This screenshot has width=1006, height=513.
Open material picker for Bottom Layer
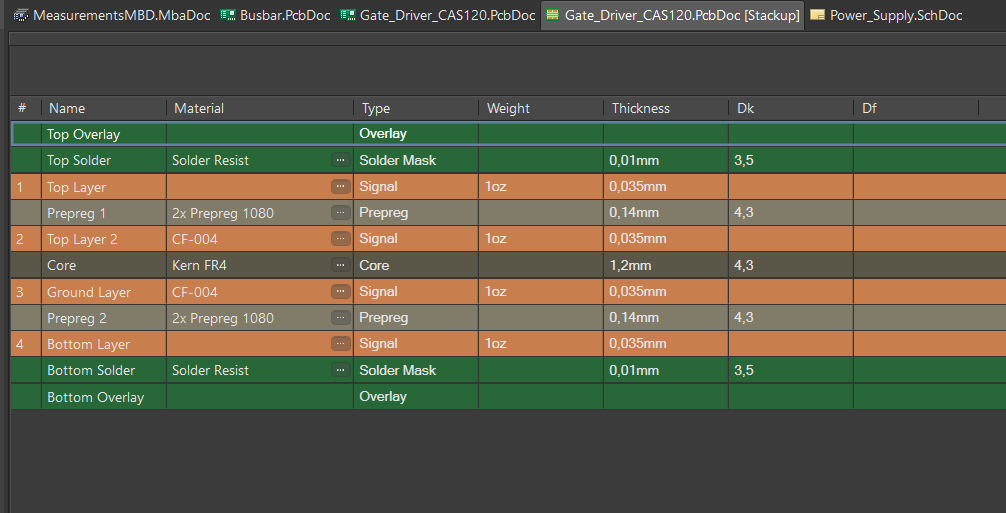coord(340,344)
